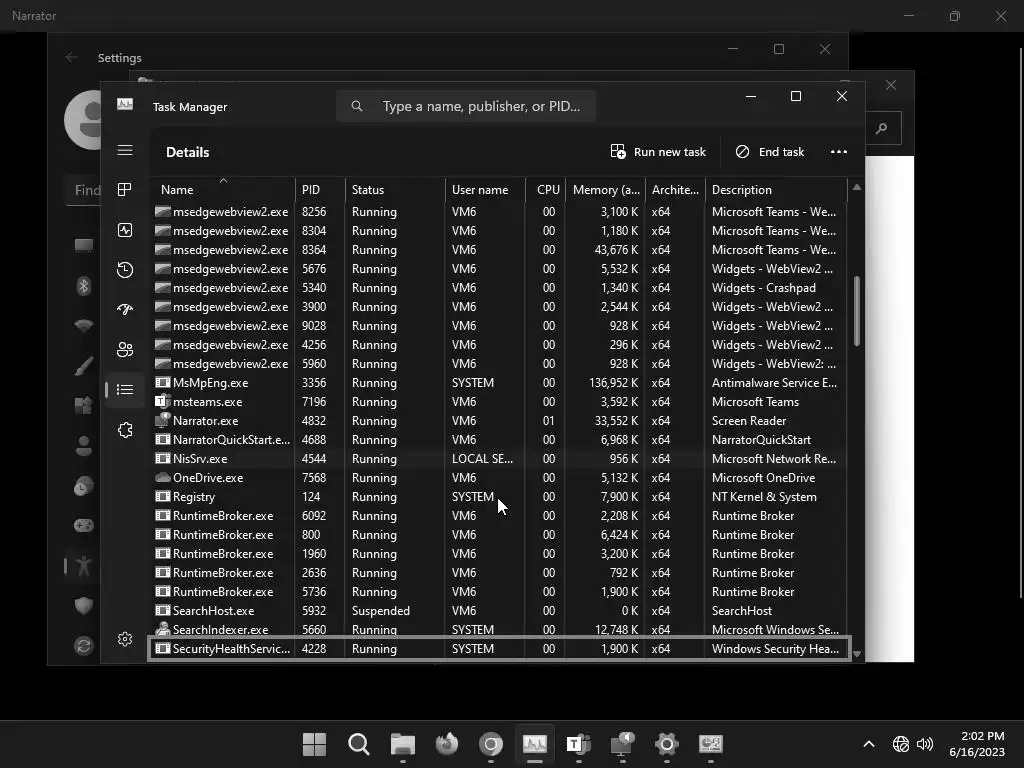Click the End task button
This screenshot has height=768, width=1024.
point(770,152)
